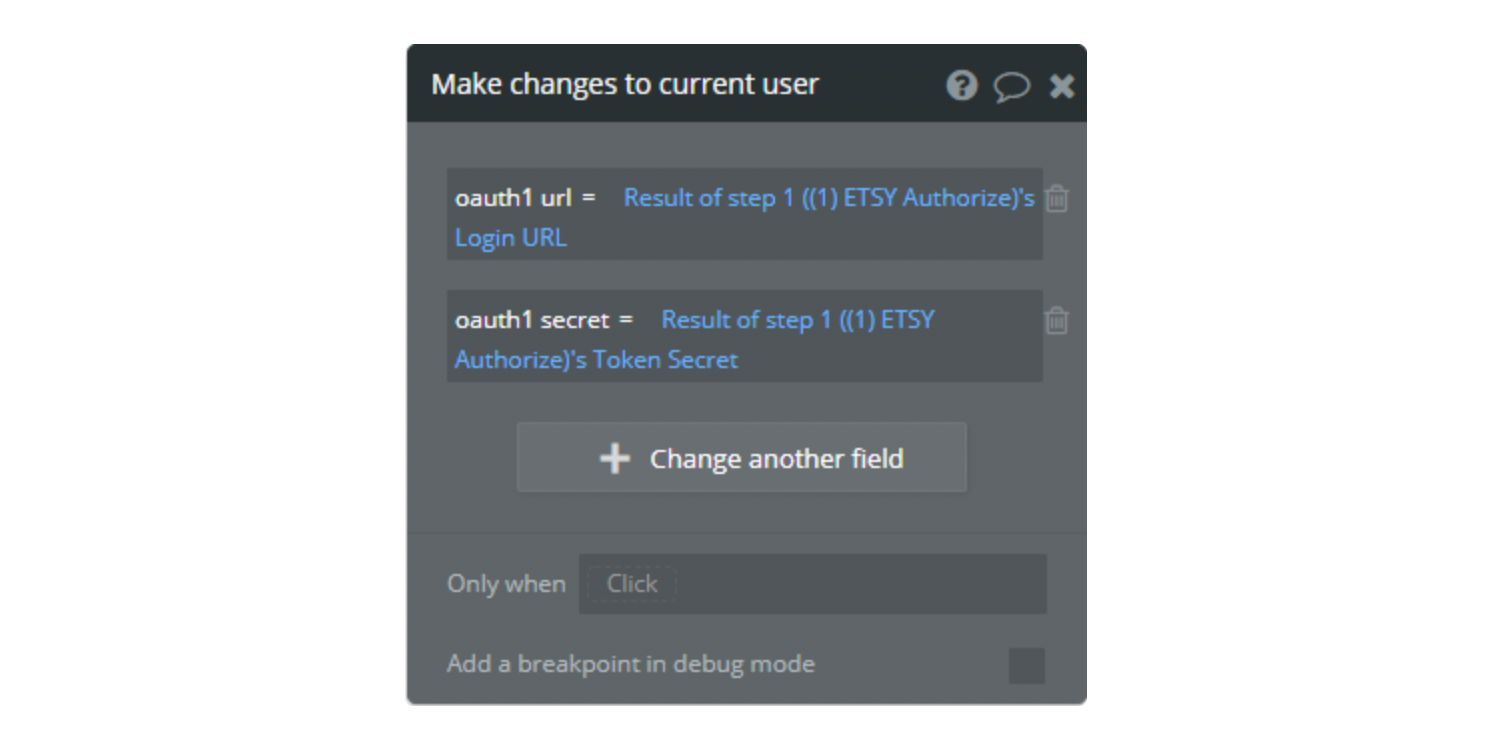
Task: Select the oauth1 secret field name
Action: (x=532, y=320)
